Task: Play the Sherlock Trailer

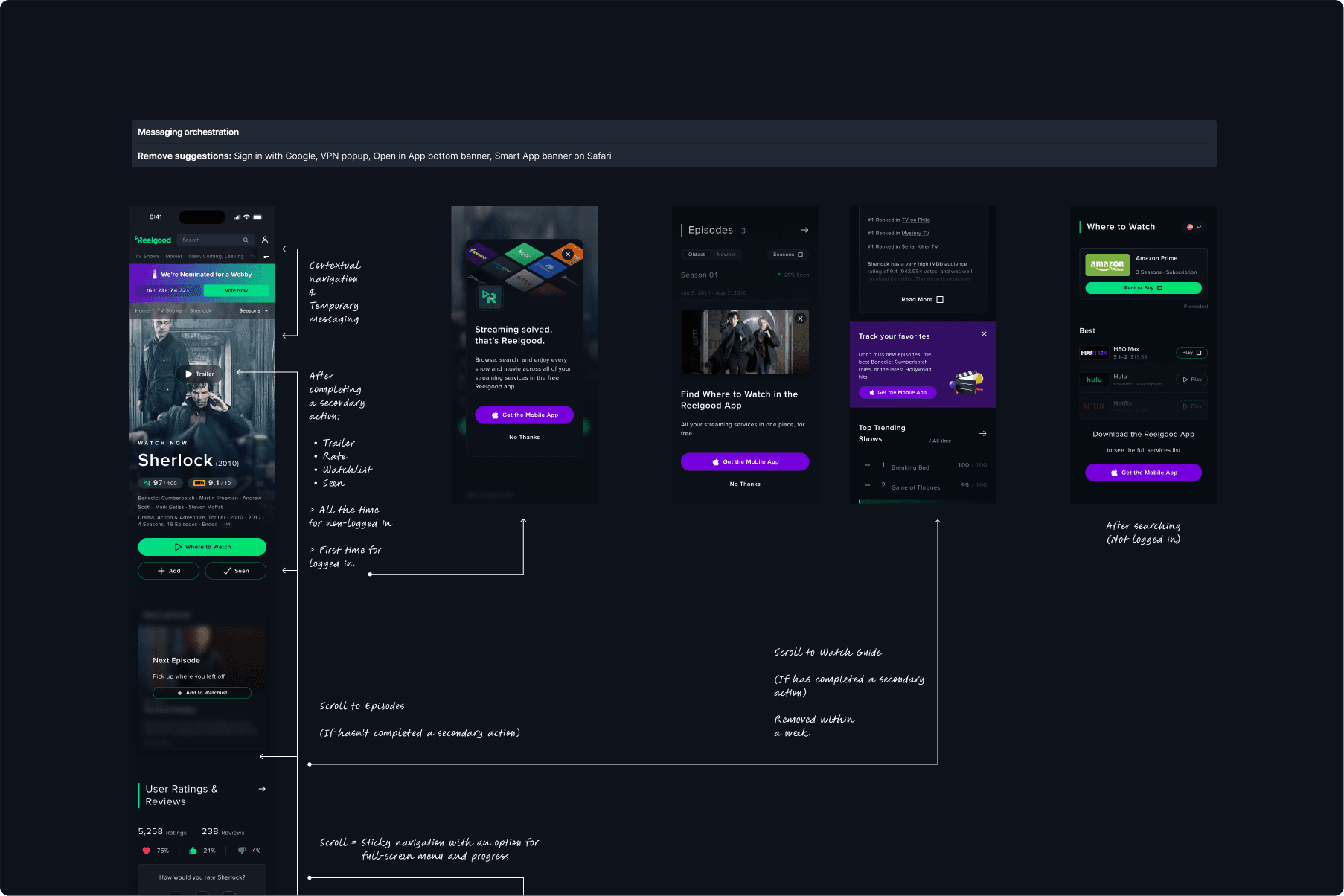Action: [x=199, y=374]
